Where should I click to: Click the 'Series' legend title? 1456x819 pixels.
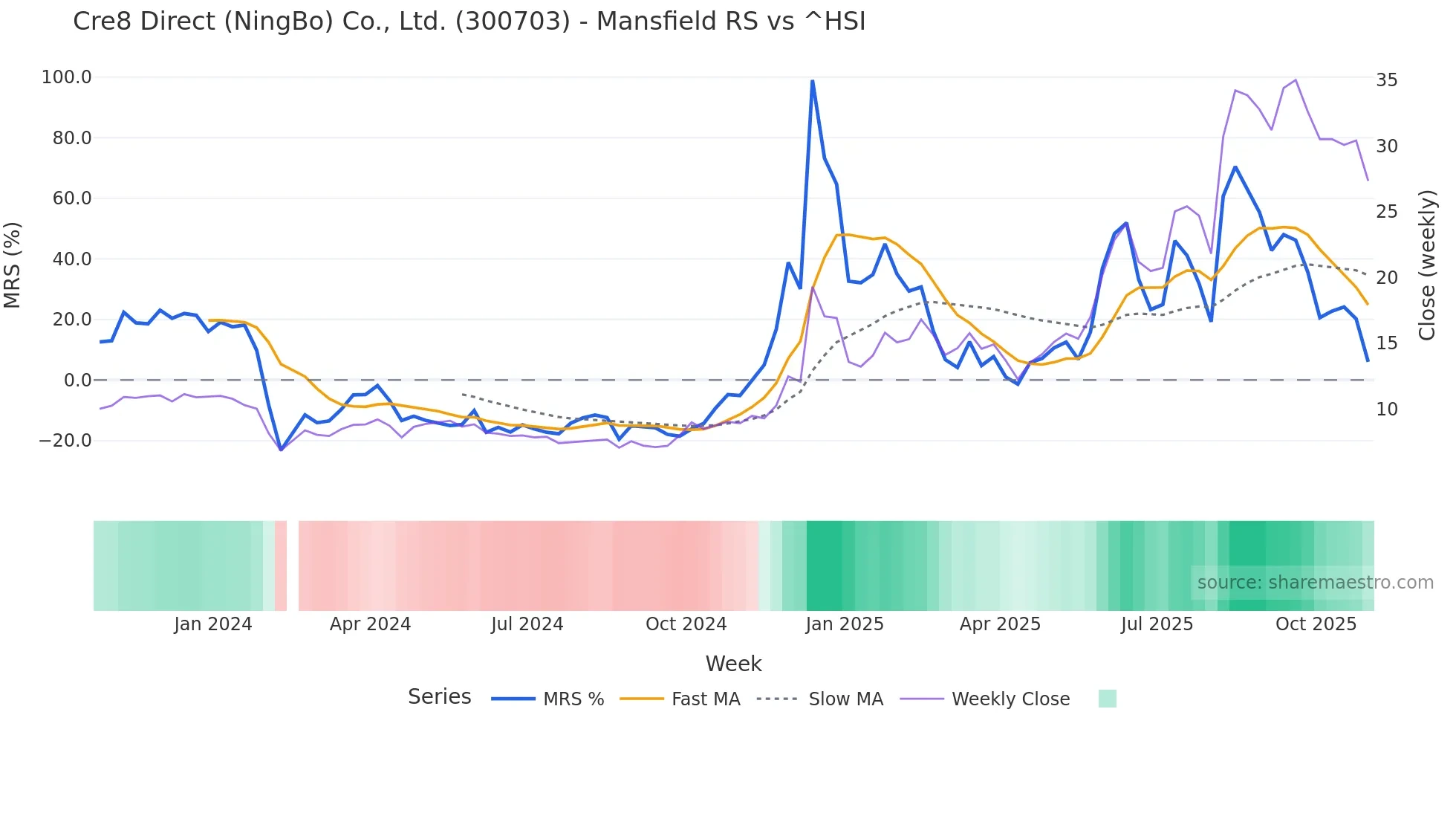tap(440, 697)
